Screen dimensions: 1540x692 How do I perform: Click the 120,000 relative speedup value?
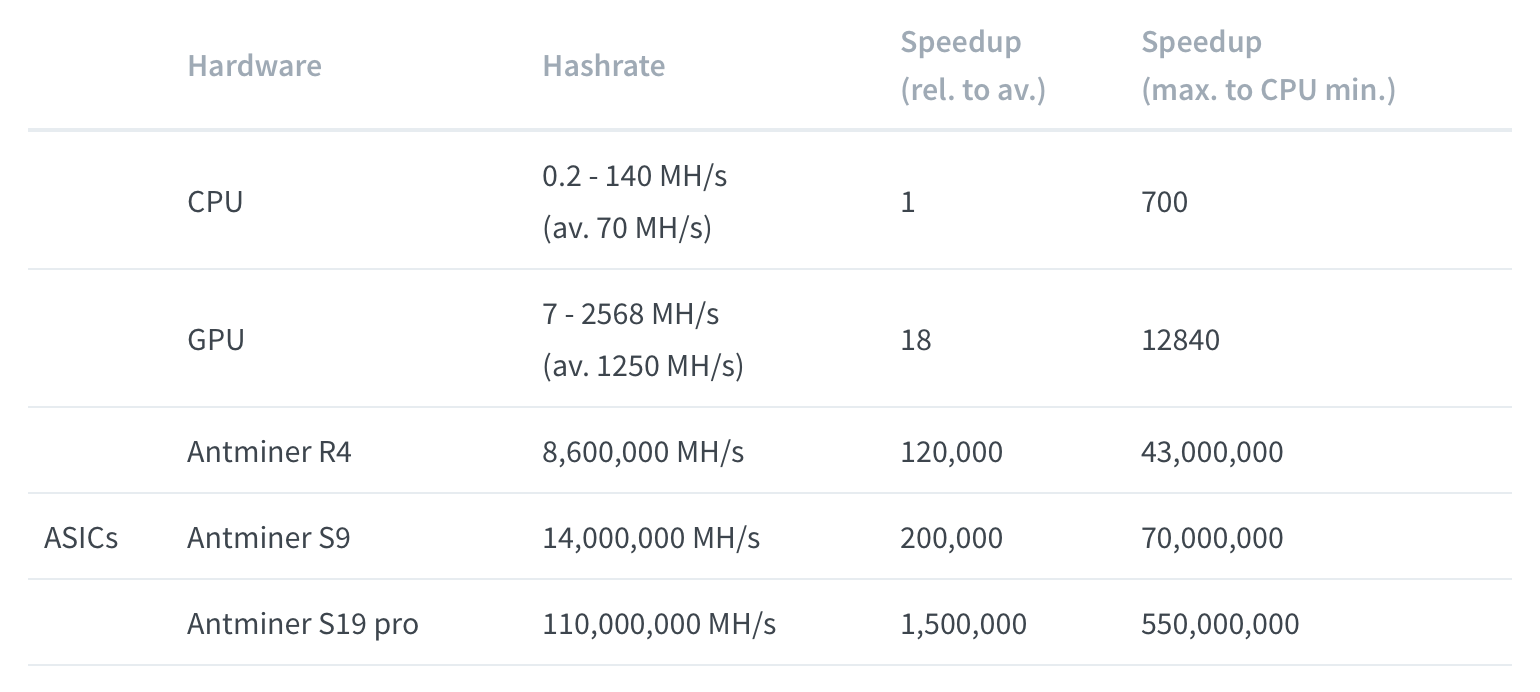pos(951,452)
